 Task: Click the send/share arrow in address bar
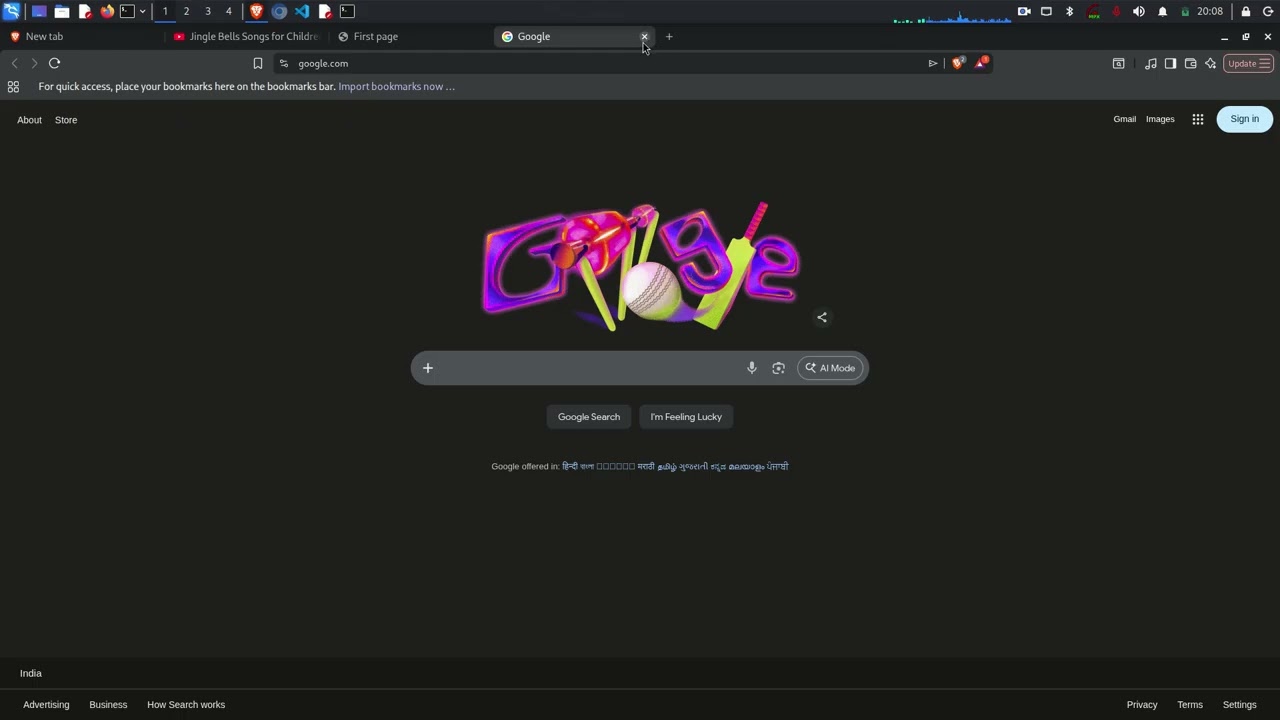point(933,63)
